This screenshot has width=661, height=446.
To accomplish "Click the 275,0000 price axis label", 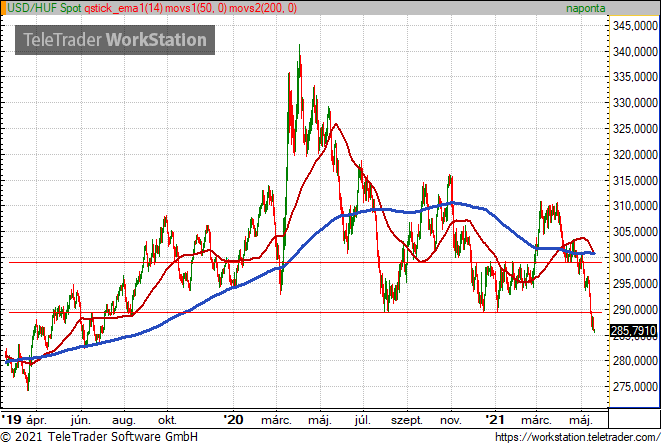I will click(x=635, y=387).
